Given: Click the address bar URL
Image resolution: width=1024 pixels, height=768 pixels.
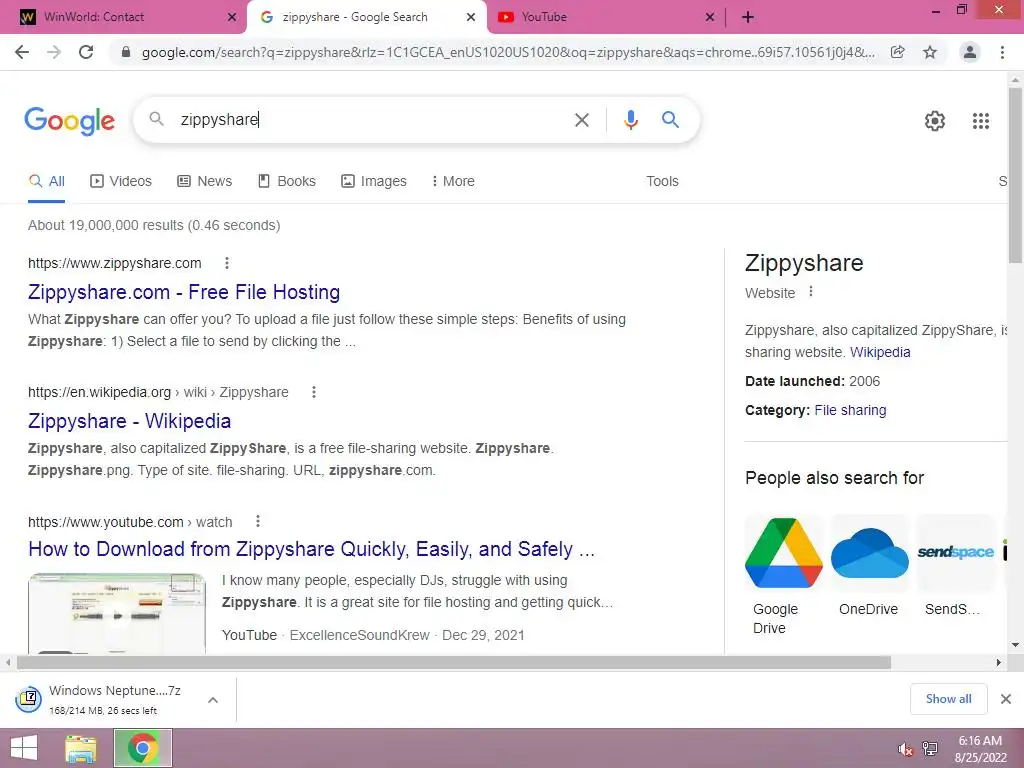Looking at the screenshot, I should [508, 52].
